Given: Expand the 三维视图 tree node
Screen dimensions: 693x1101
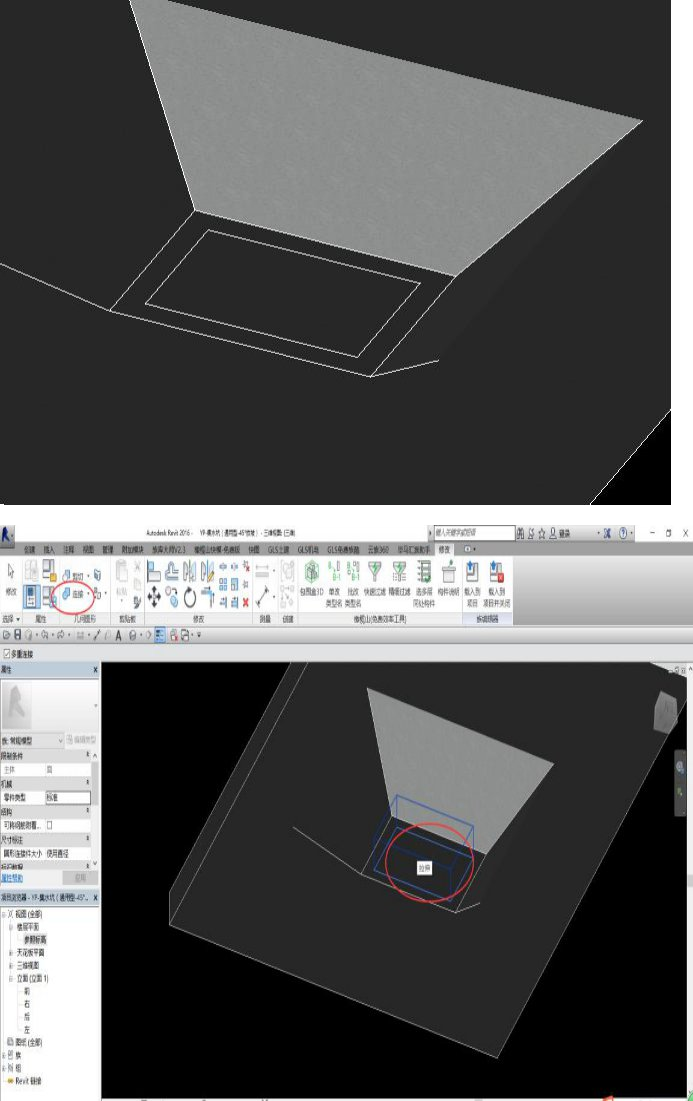Looking at the screenshot, I should 11,964.
